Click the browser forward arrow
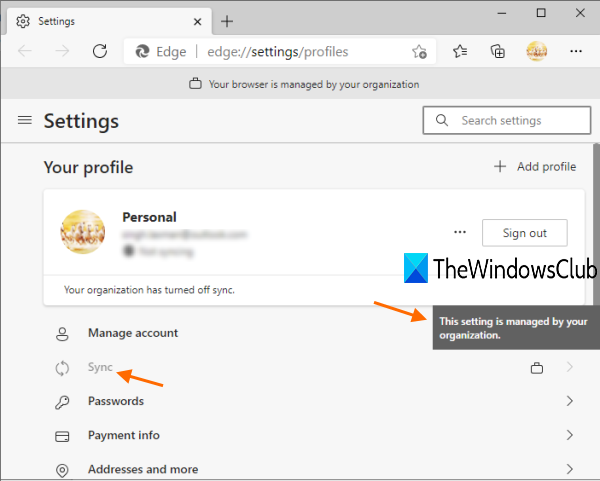The width and height of the screenshot is (600, 481). pos(62,51)
